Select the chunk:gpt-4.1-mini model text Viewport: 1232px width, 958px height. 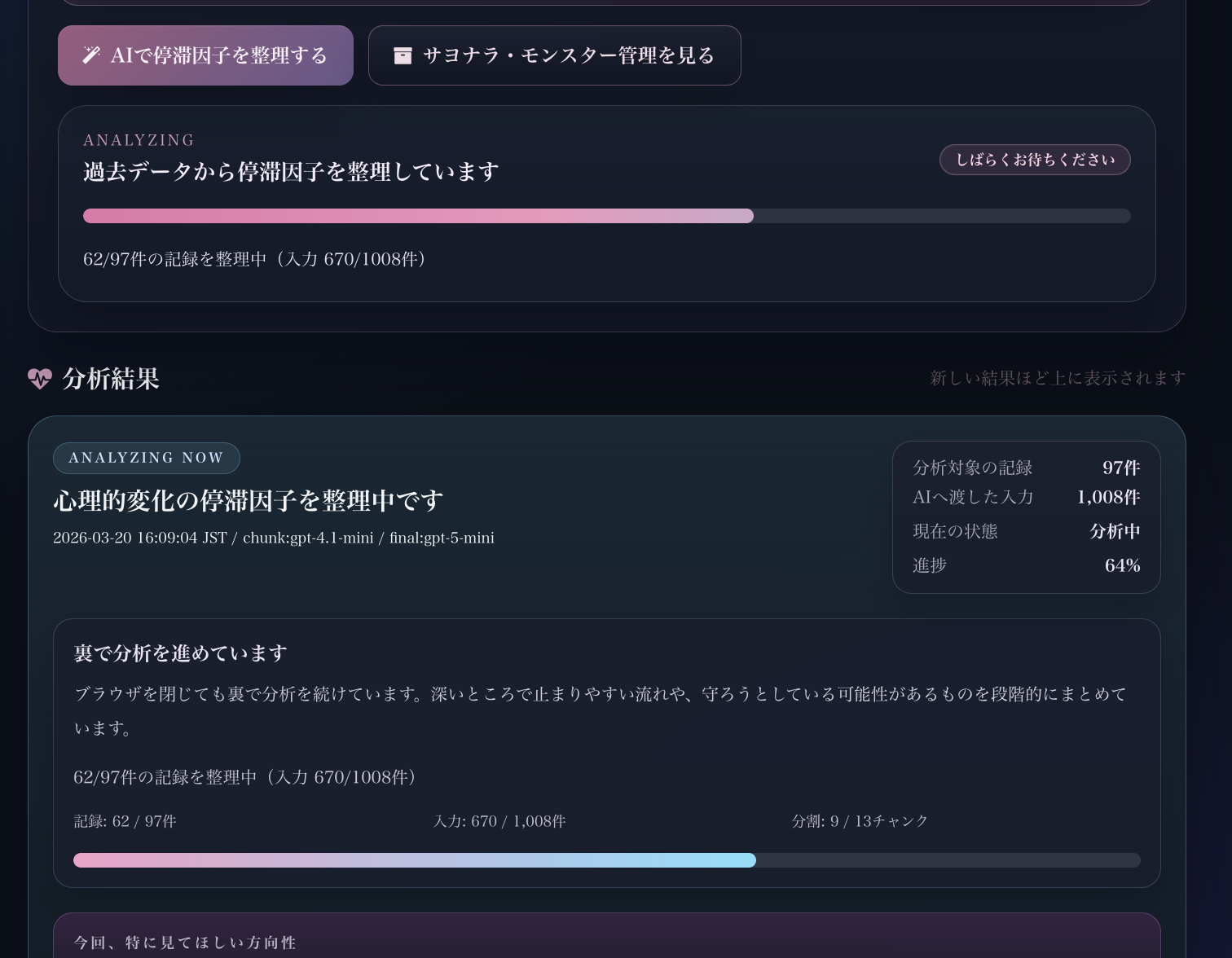coord(308,538)
